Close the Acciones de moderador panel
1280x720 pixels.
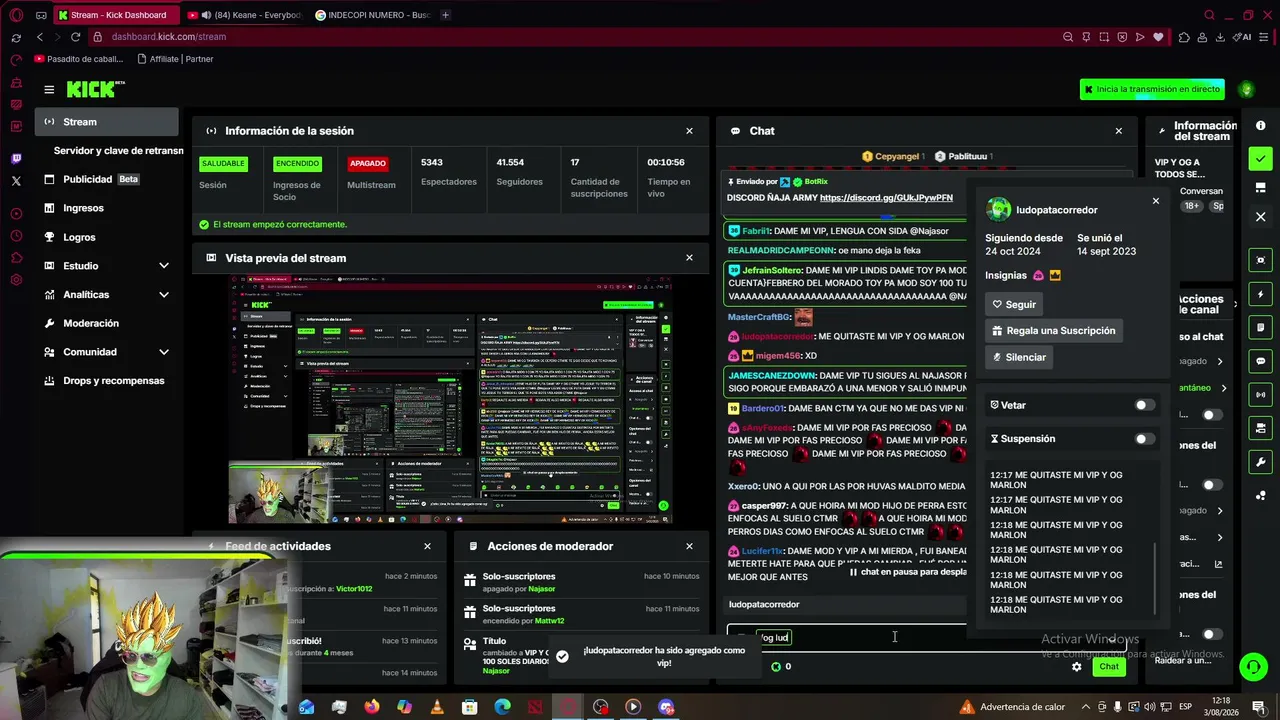(689, 546)
